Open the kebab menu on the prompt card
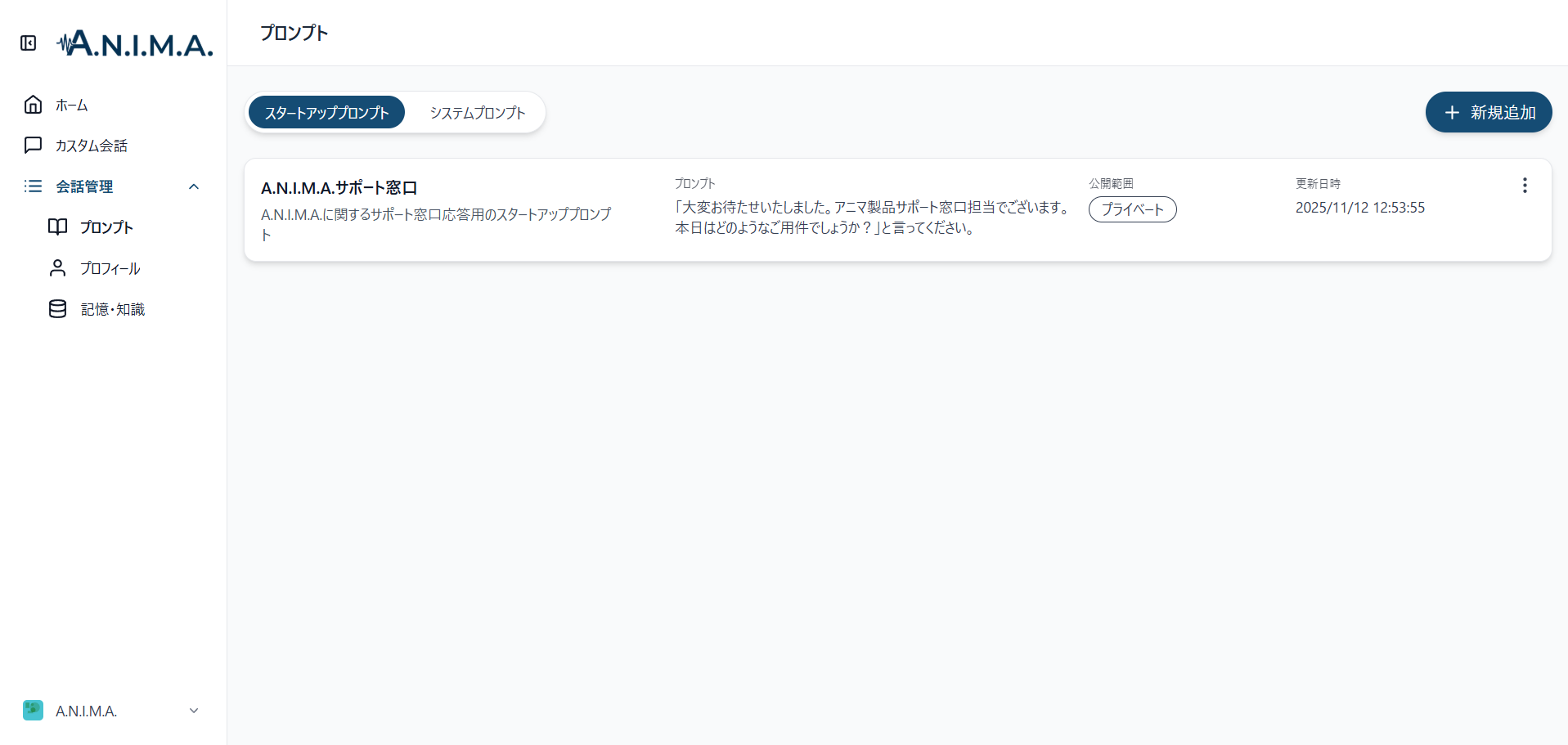Viewport: 1568px width, 745px height. [x=1524, y=185]
